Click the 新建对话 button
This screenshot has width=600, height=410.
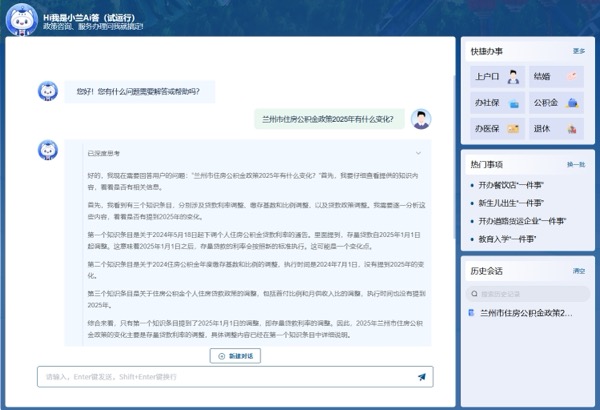pos(235,356)
